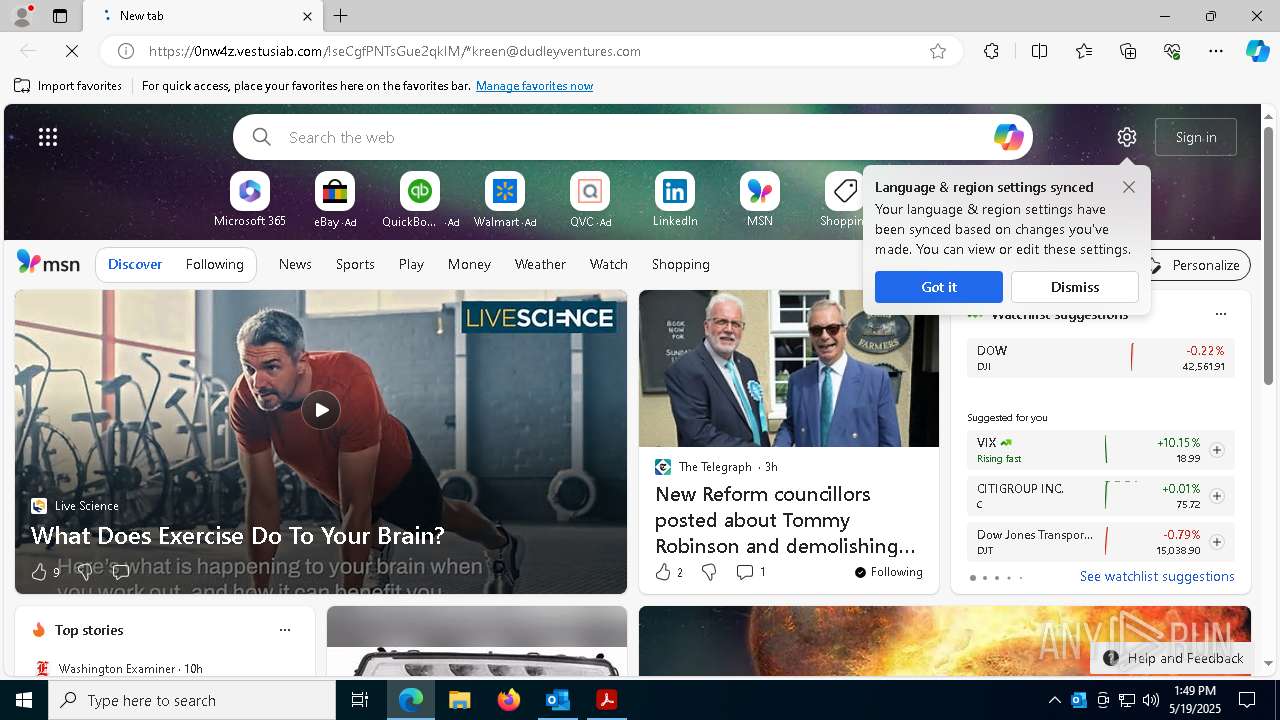Image resolution: width=1280 pixels, height=720 pixels.
Task: Click the Copilot icon in search box
Action: click(1008, 137)
